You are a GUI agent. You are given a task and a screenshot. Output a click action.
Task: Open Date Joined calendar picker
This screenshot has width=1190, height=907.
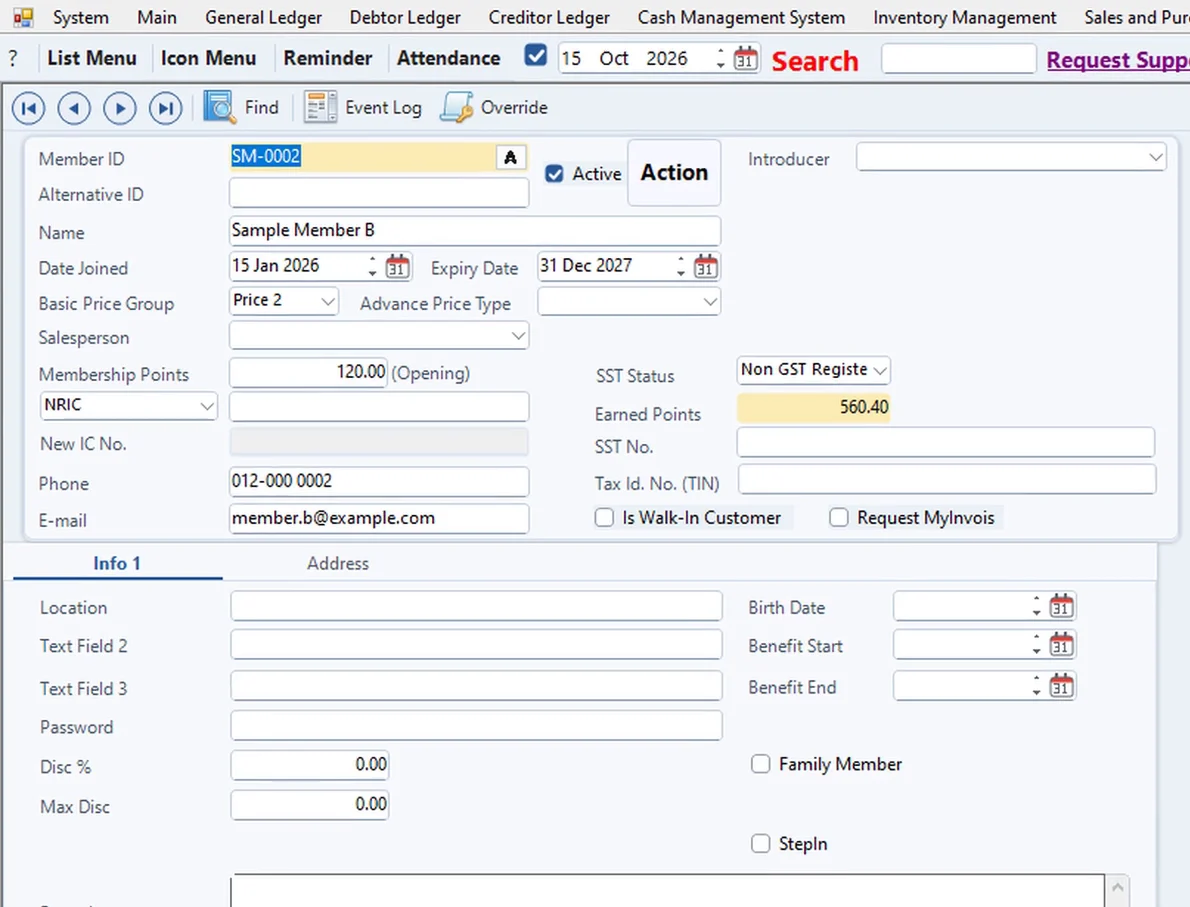click(x=397, y=266)
